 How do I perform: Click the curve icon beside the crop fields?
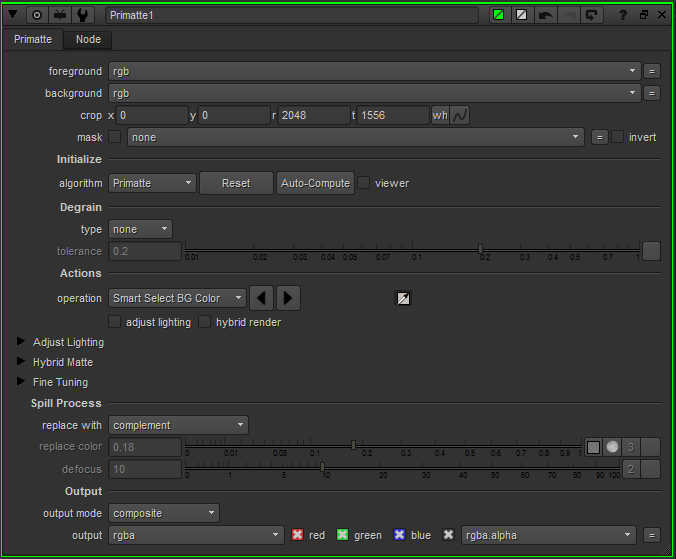pyautogui.click(x=461, y=115)
